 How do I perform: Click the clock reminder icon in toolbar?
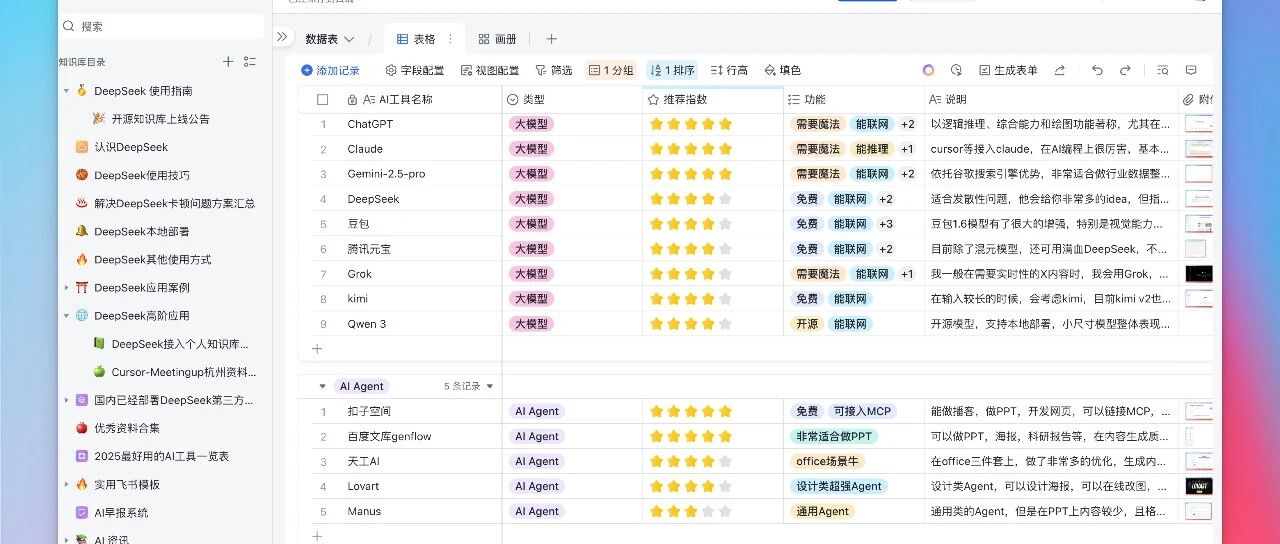pos(956,70)
